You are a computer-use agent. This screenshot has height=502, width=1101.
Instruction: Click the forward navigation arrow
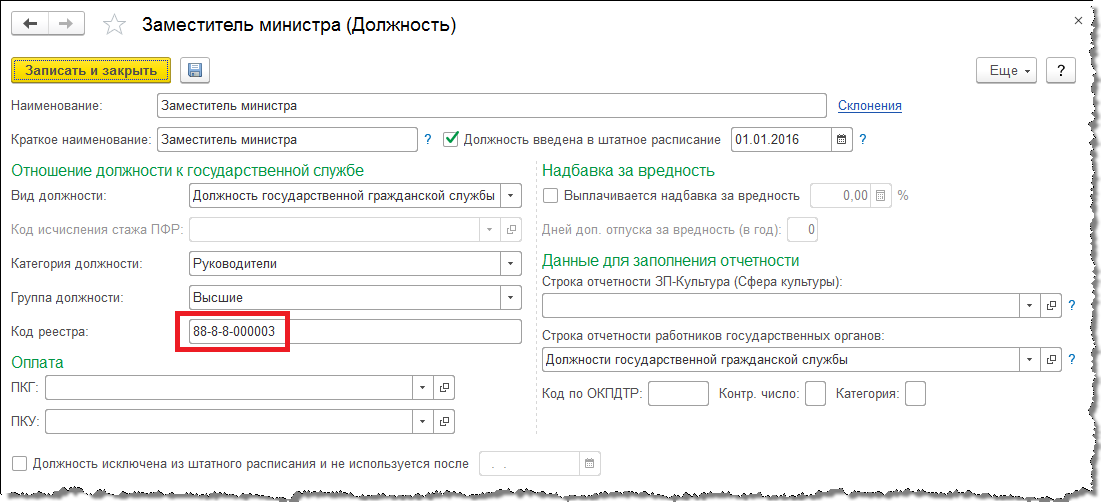click(65, 24)
